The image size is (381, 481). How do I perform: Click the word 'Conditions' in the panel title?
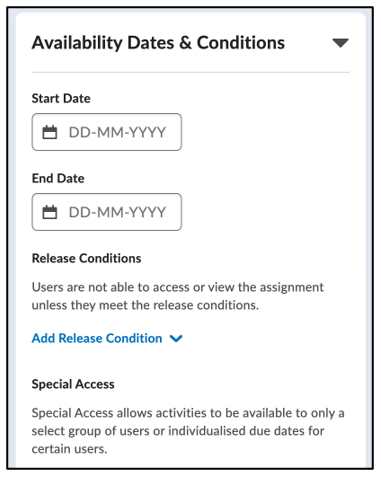pos(241,43)
